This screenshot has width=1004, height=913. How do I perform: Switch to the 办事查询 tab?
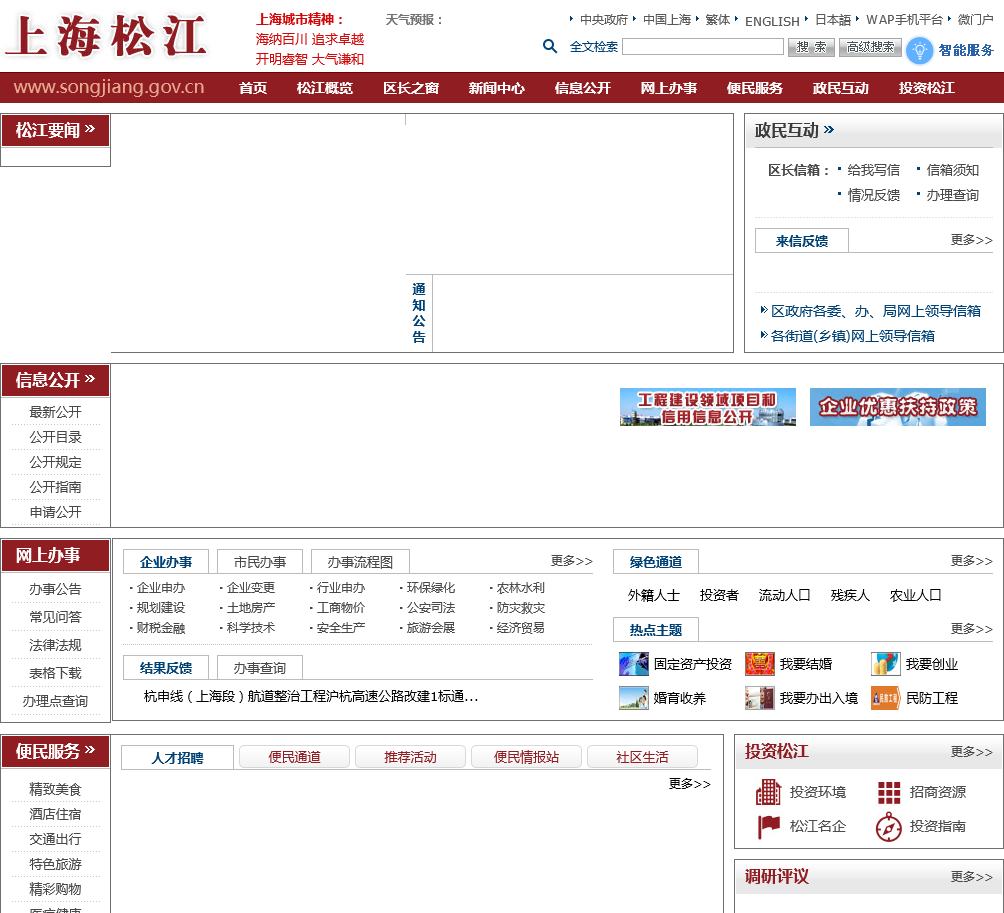click(x=260, y=668)
